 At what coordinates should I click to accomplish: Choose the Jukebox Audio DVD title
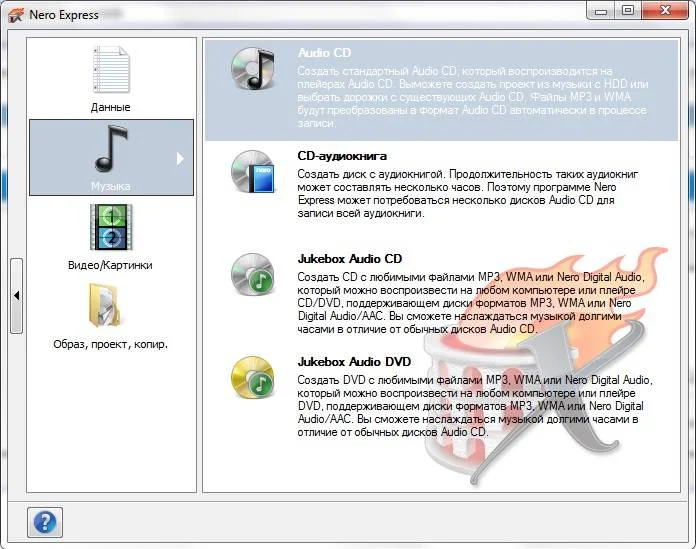tap(354, 362)
